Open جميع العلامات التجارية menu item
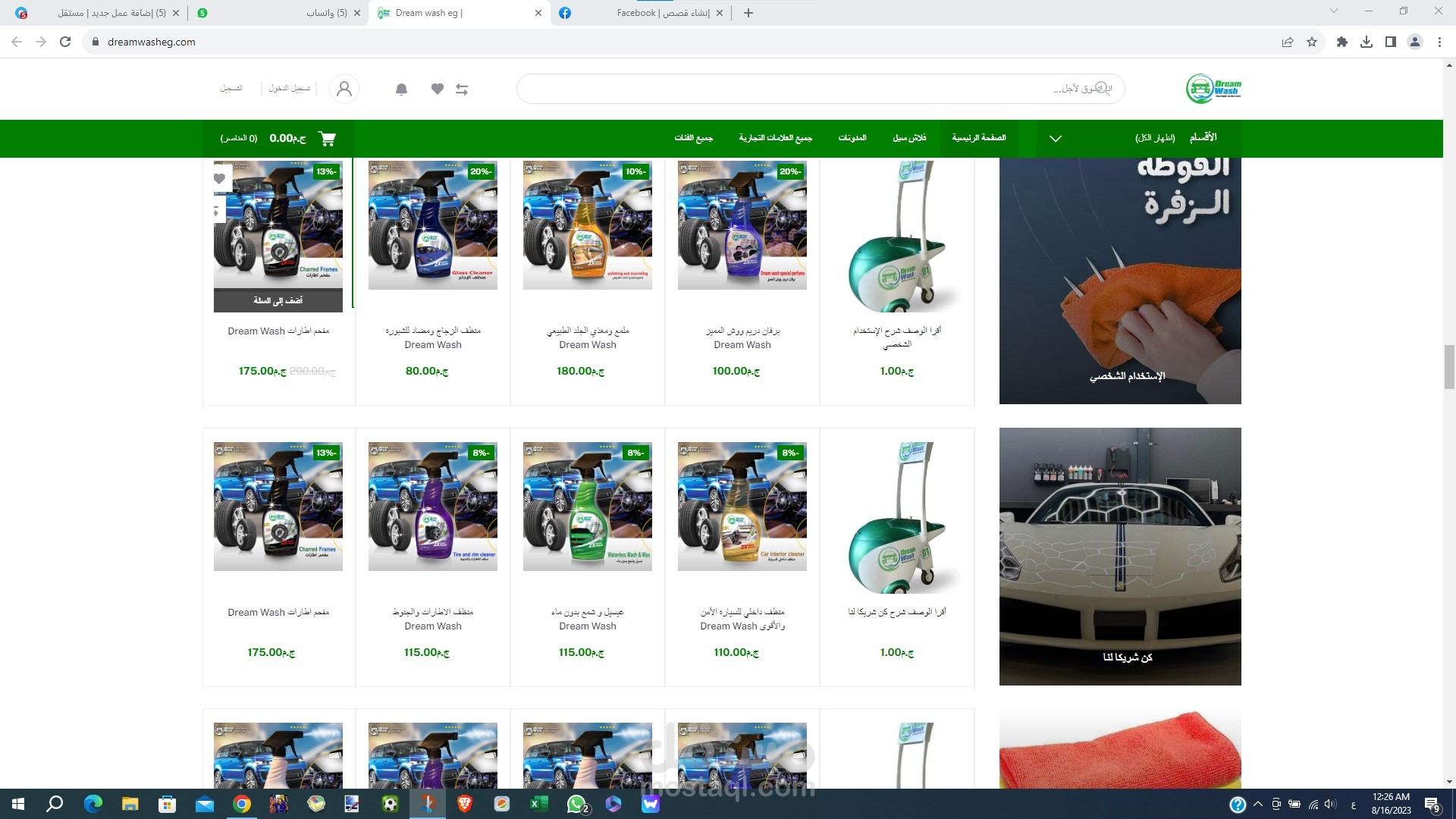 [776, 138]
